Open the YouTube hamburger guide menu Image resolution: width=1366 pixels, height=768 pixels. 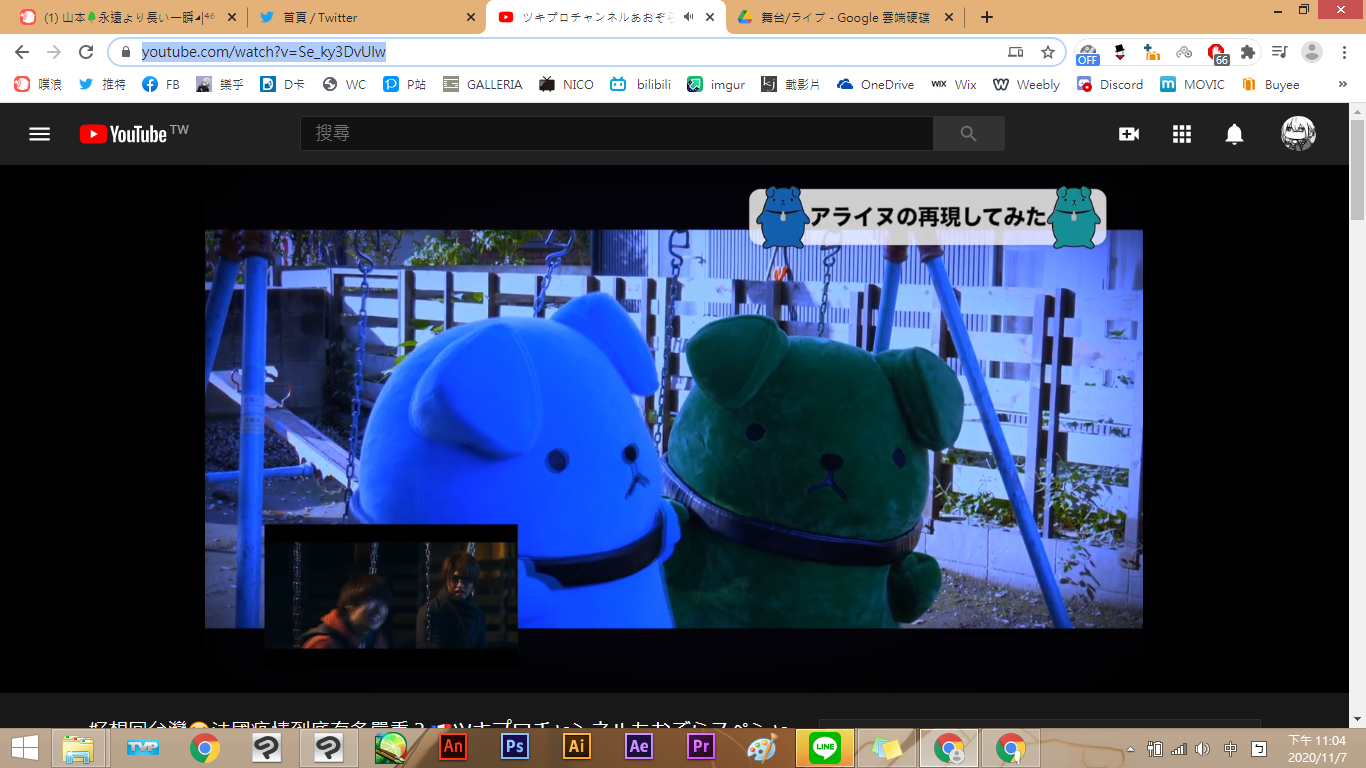39,134
